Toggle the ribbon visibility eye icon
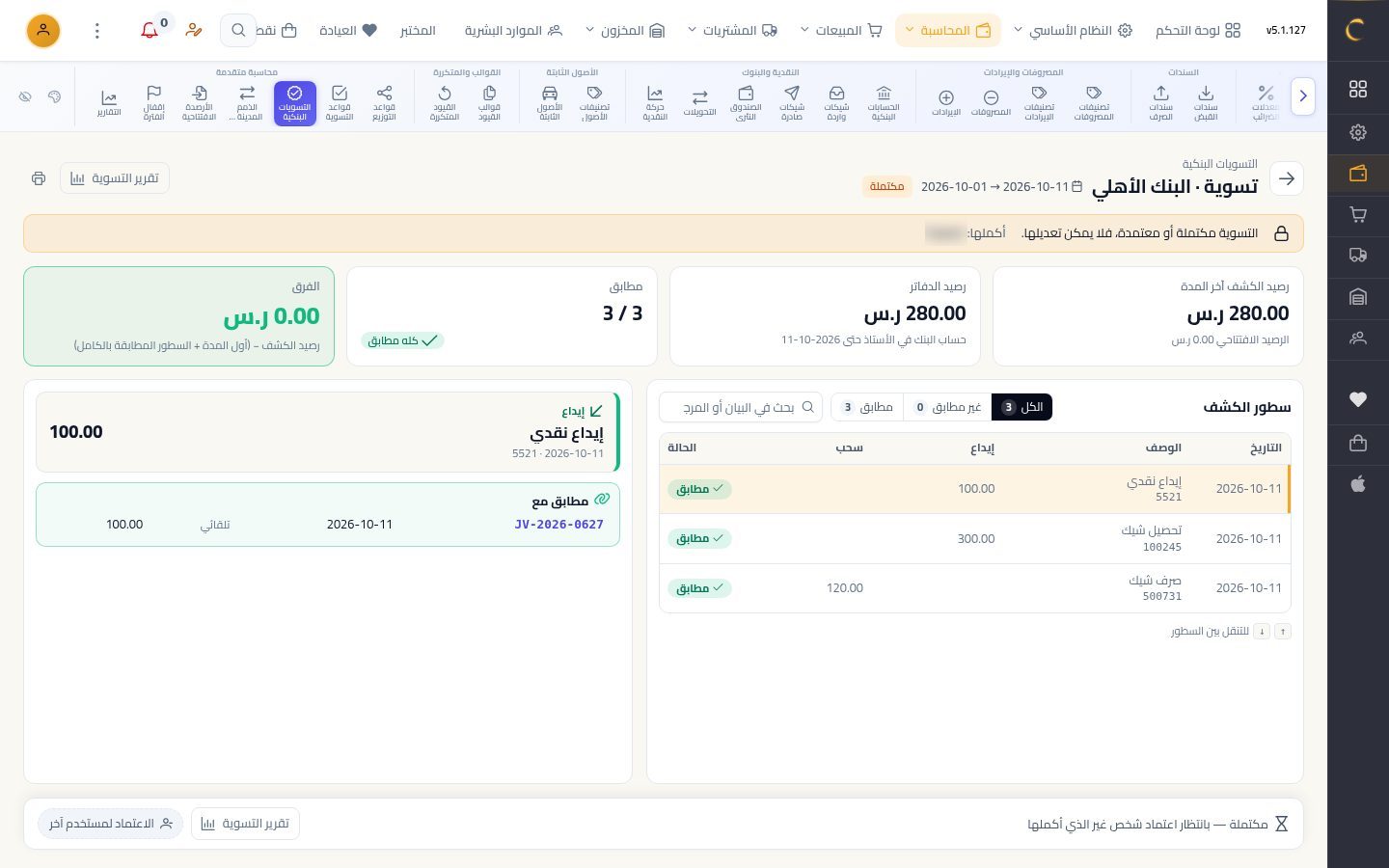The image size is (1389, 868). (26, 96)
